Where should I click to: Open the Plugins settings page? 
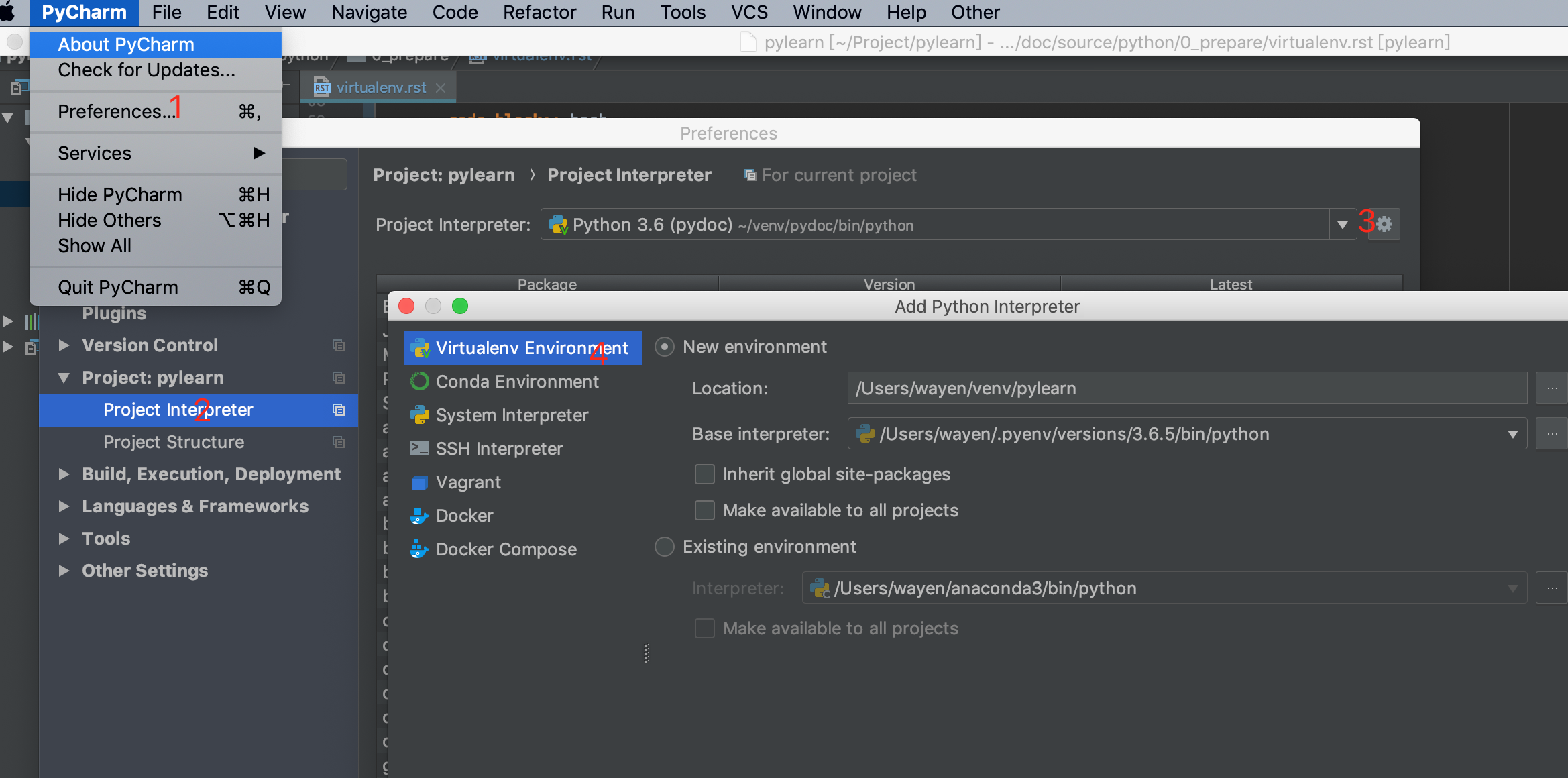point(114,313)
